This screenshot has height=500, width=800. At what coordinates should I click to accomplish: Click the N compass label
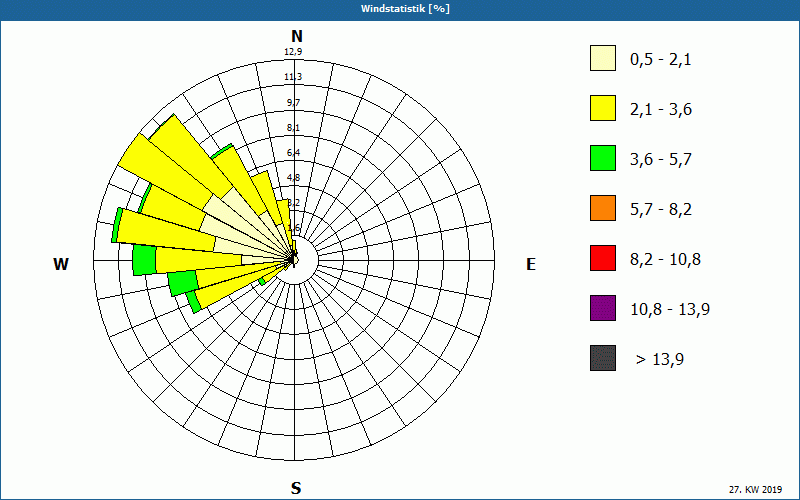[x=296, y=36]
